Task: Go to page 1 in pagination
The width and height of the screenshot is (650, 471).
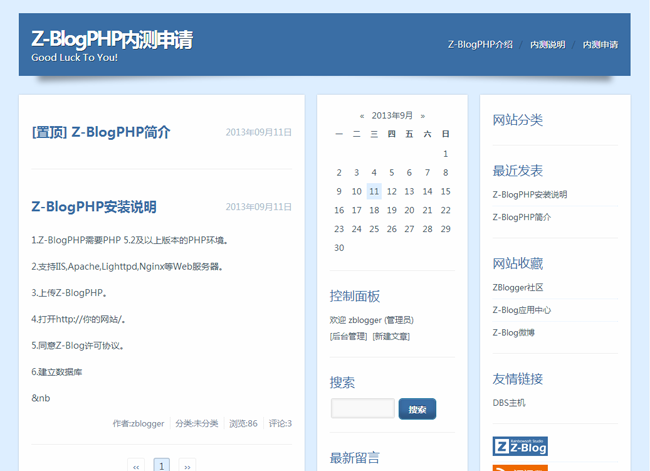Action: click(162, 466)
